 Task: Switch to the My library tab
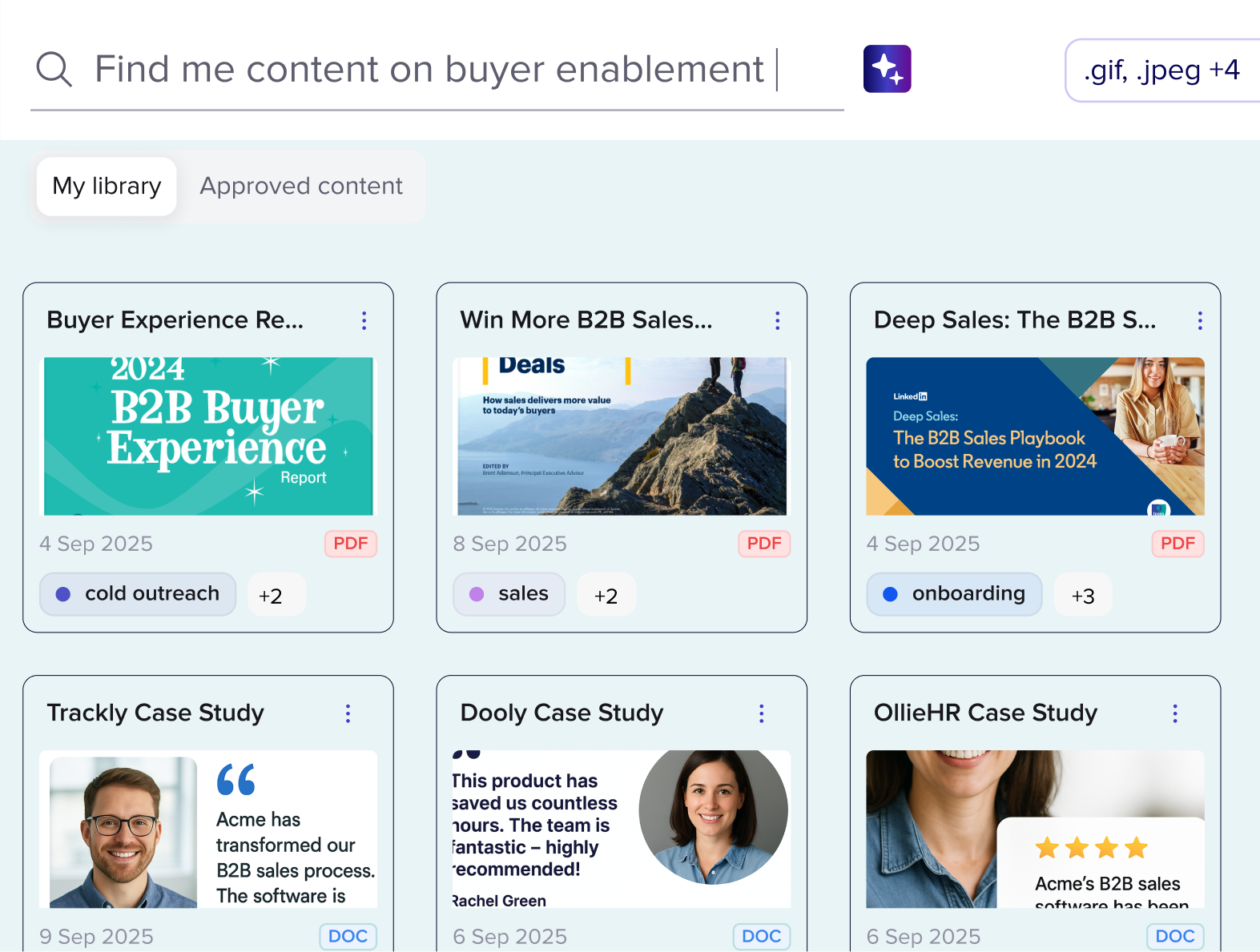pyautogui.click(x=107, y=187)
